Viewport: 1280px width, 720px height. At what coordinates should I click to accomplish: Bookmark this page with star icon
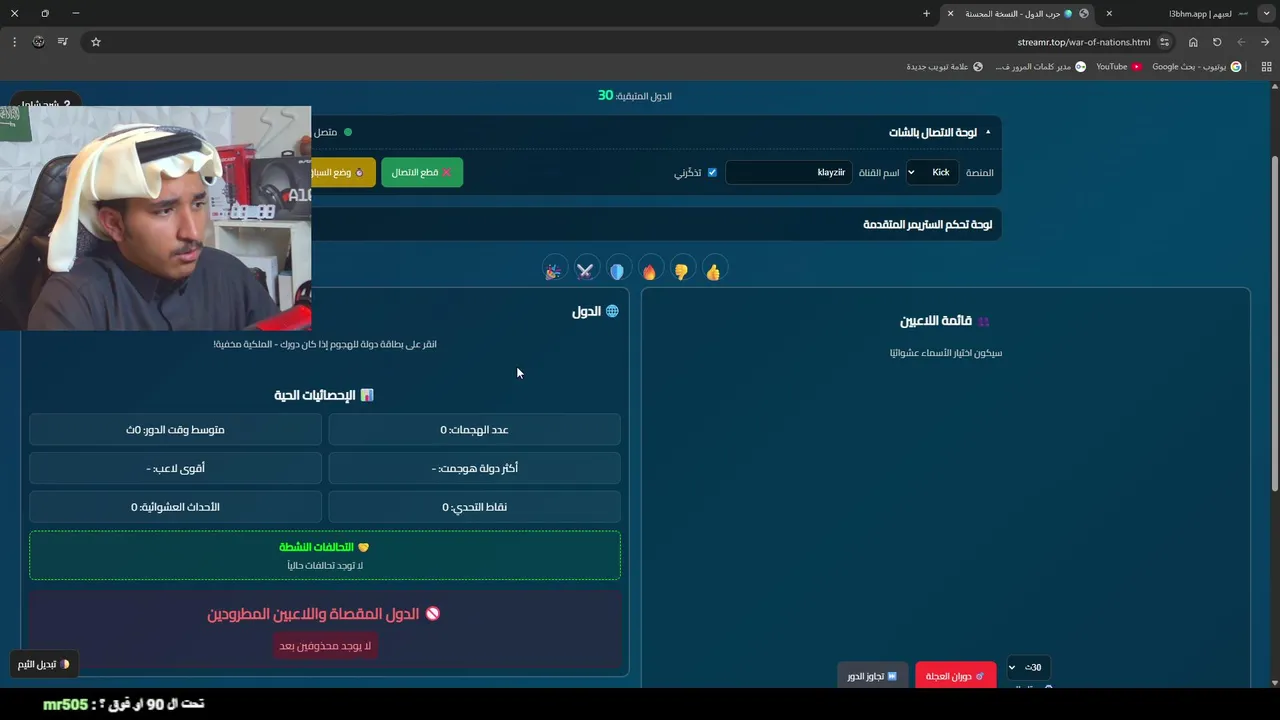96,42
